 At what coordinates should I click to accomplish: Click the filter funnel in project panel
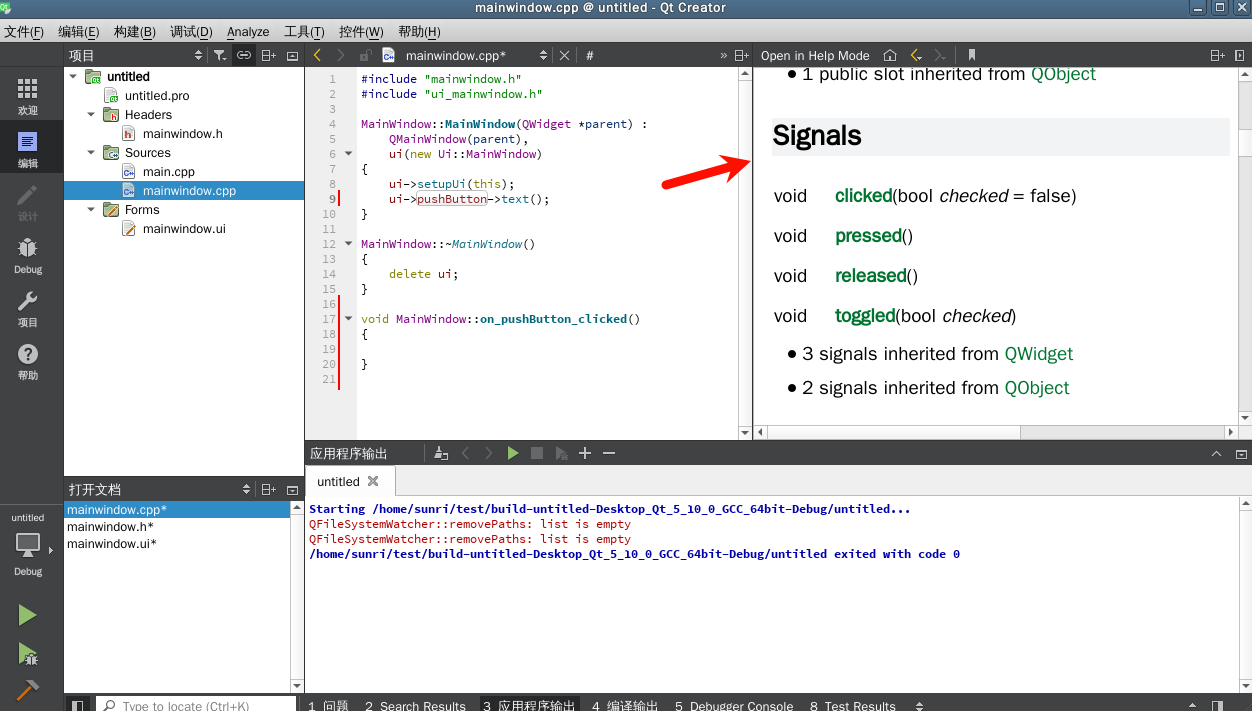click(220, 56)
